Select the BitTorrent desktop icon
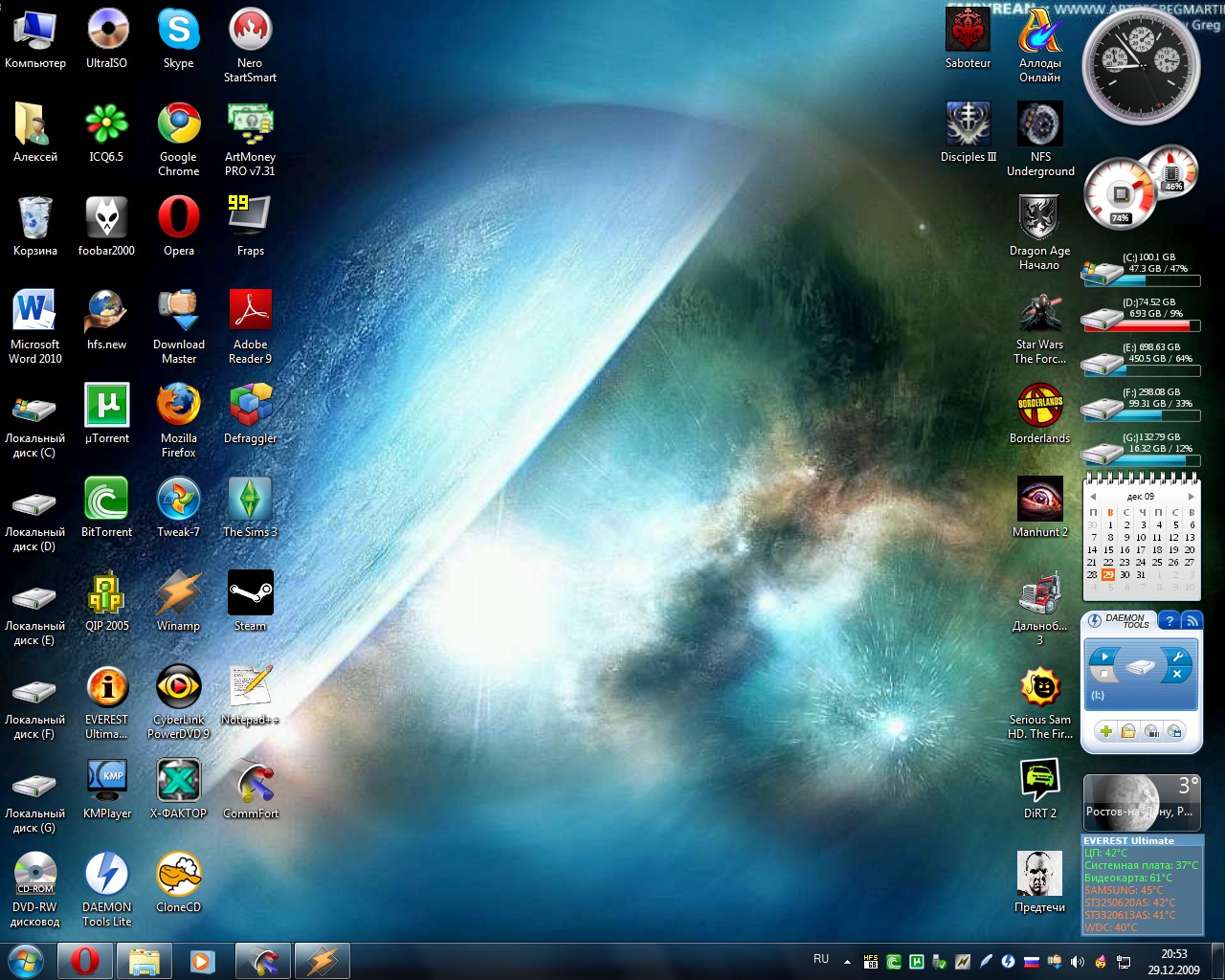The image size is (1225, 980). pos(107,507)
